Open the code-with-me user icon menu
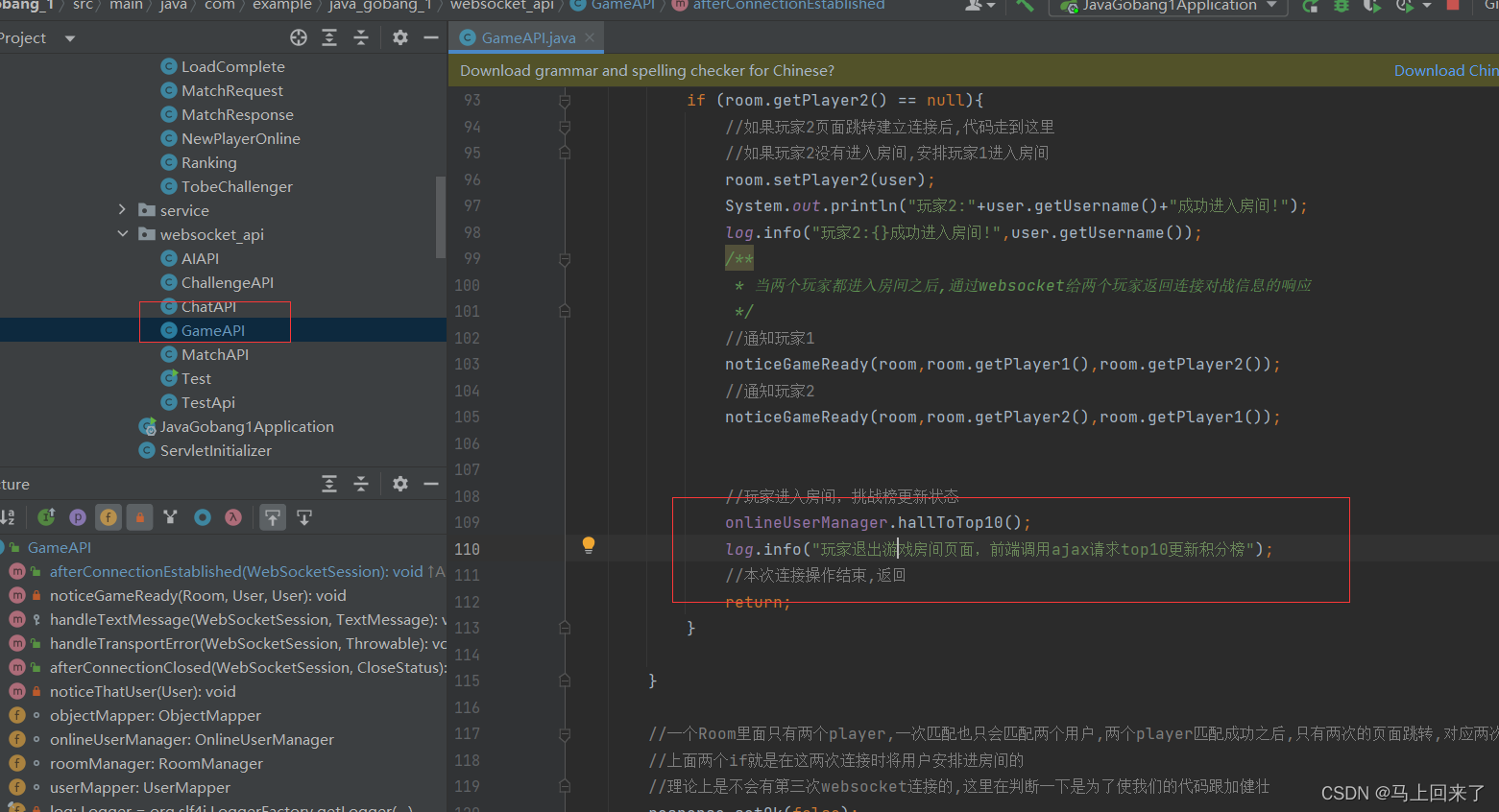The width and height of the screenshot is (1499, 812). [979, 5]
